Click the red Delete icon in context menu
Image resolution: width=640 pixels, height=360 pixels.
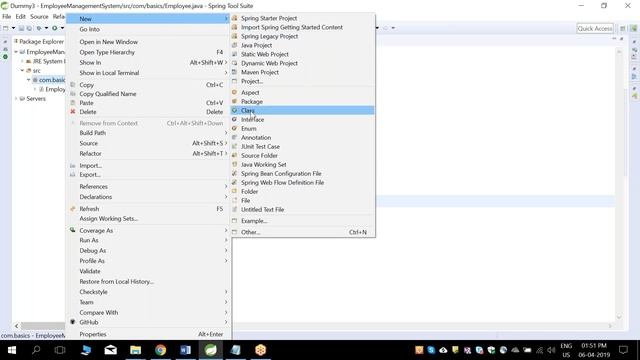coord(73,111)
